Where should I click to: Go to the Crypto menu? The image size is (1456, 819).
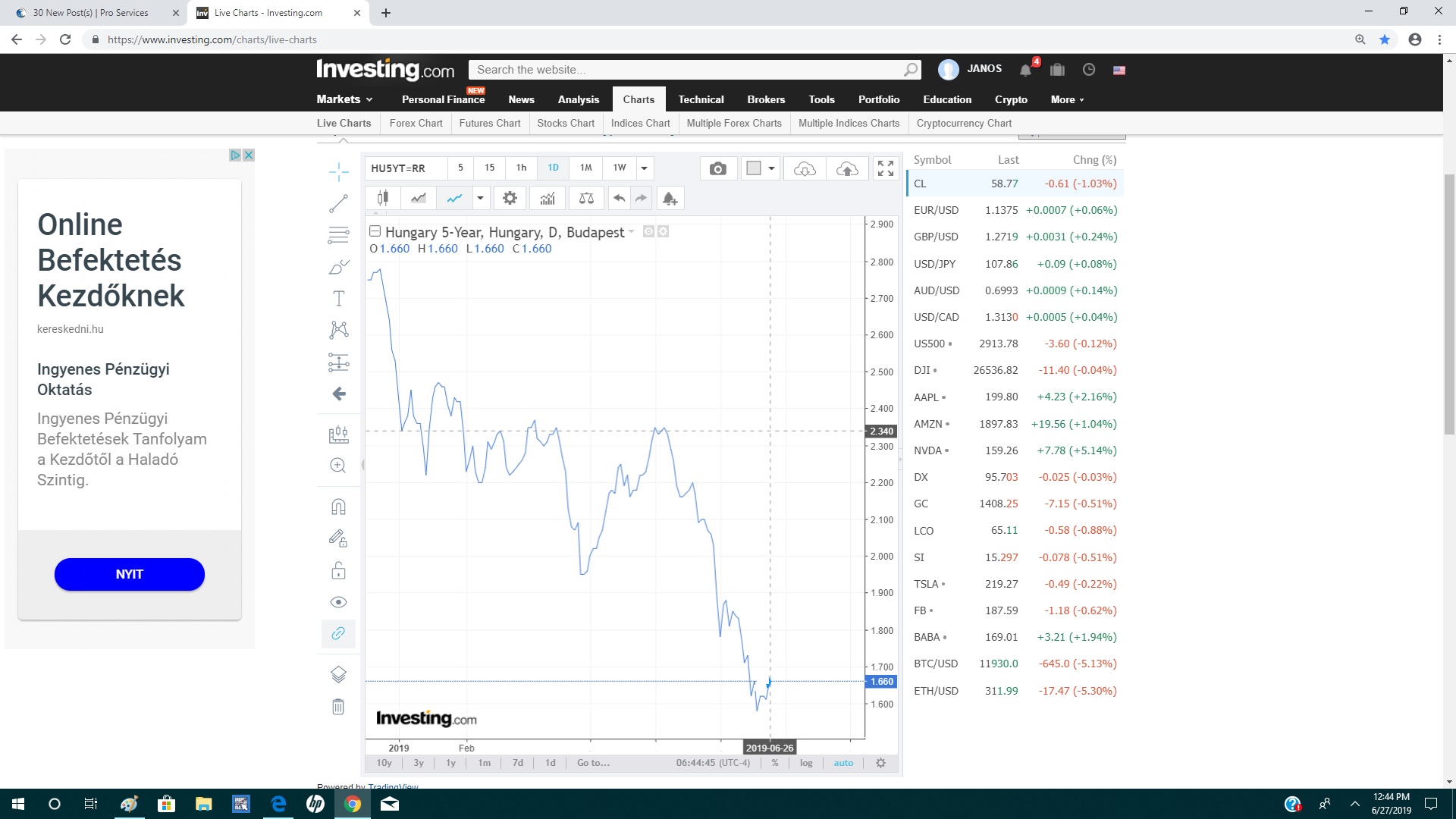pyautogui.click(x=1011, y=99)
